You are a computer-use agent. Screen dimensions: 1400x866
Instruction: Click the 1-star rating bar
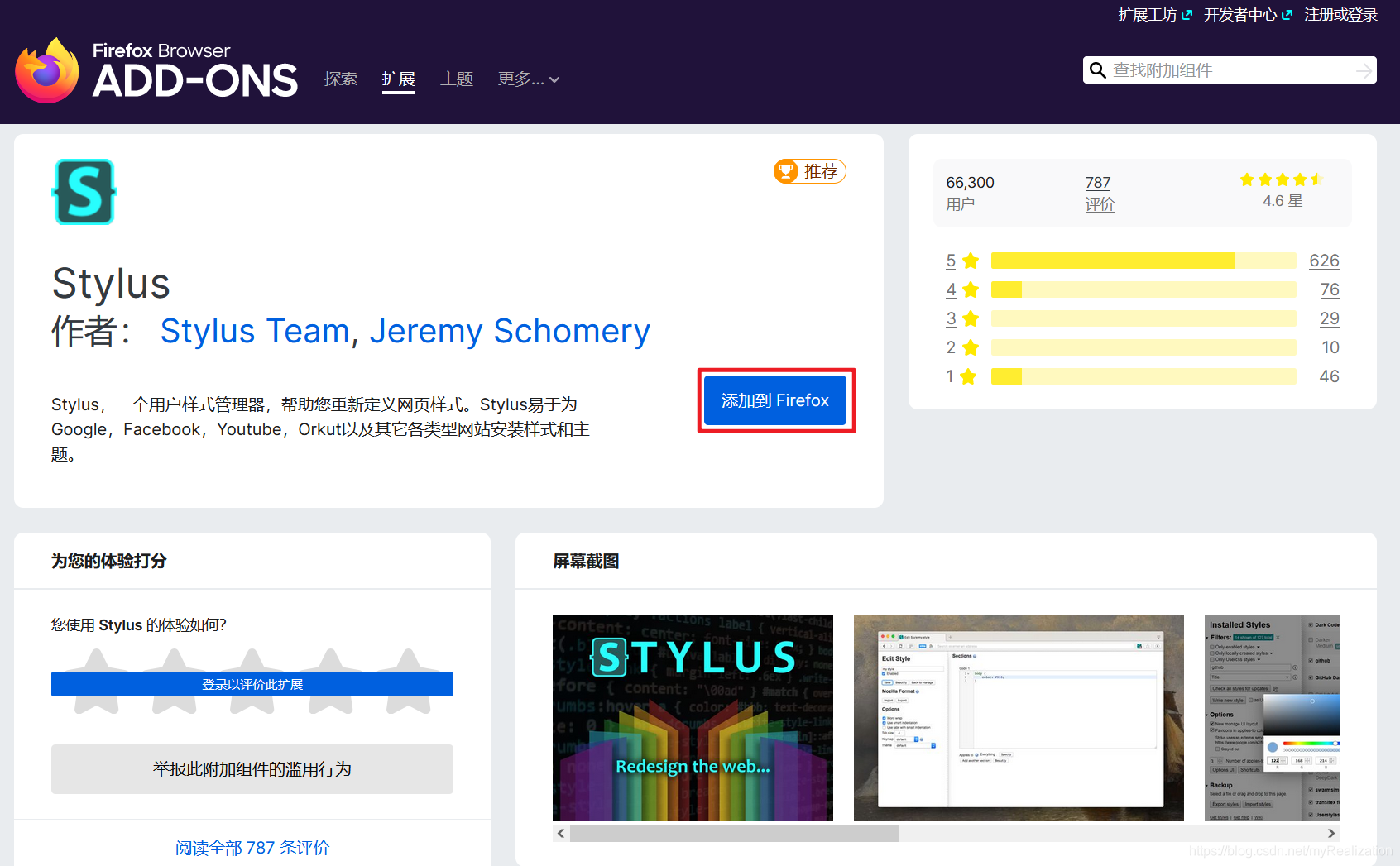pyautogui.click(x=1143, y=376)
